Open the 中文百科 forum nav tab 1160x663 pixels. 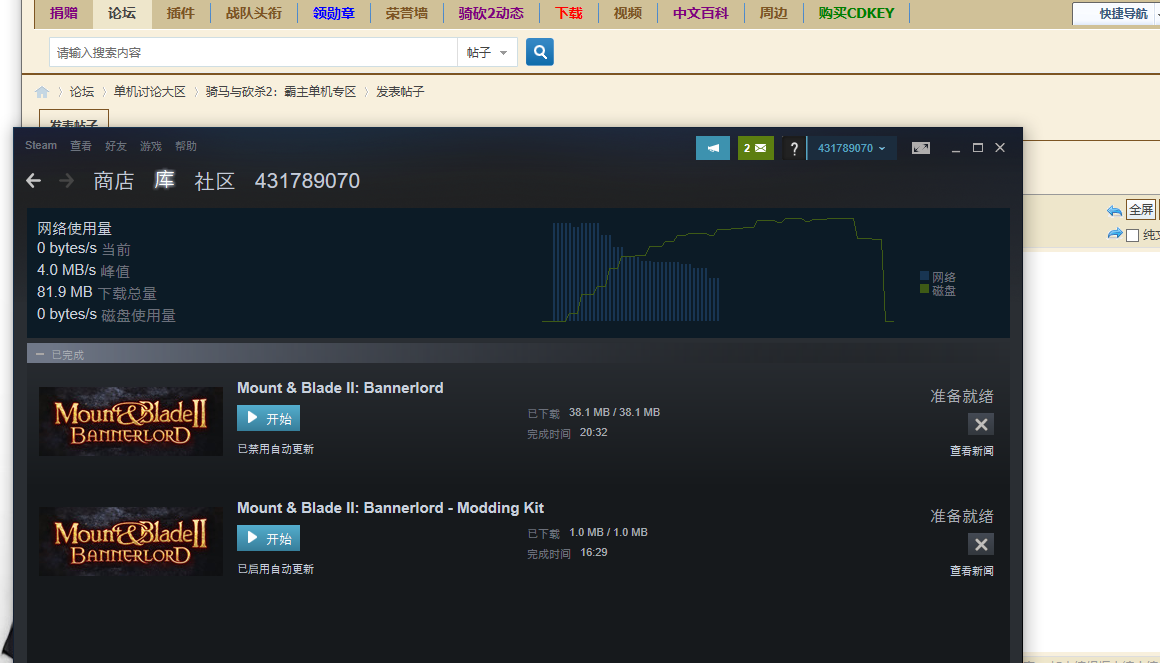[x=701, y=13]
